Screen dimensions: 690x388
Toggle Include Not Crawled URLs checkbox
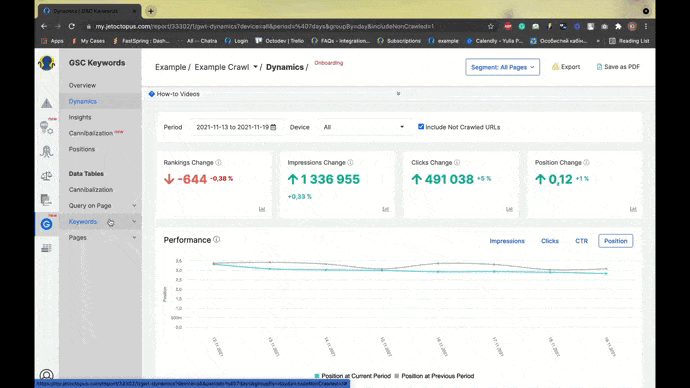(x=421, y=127)
